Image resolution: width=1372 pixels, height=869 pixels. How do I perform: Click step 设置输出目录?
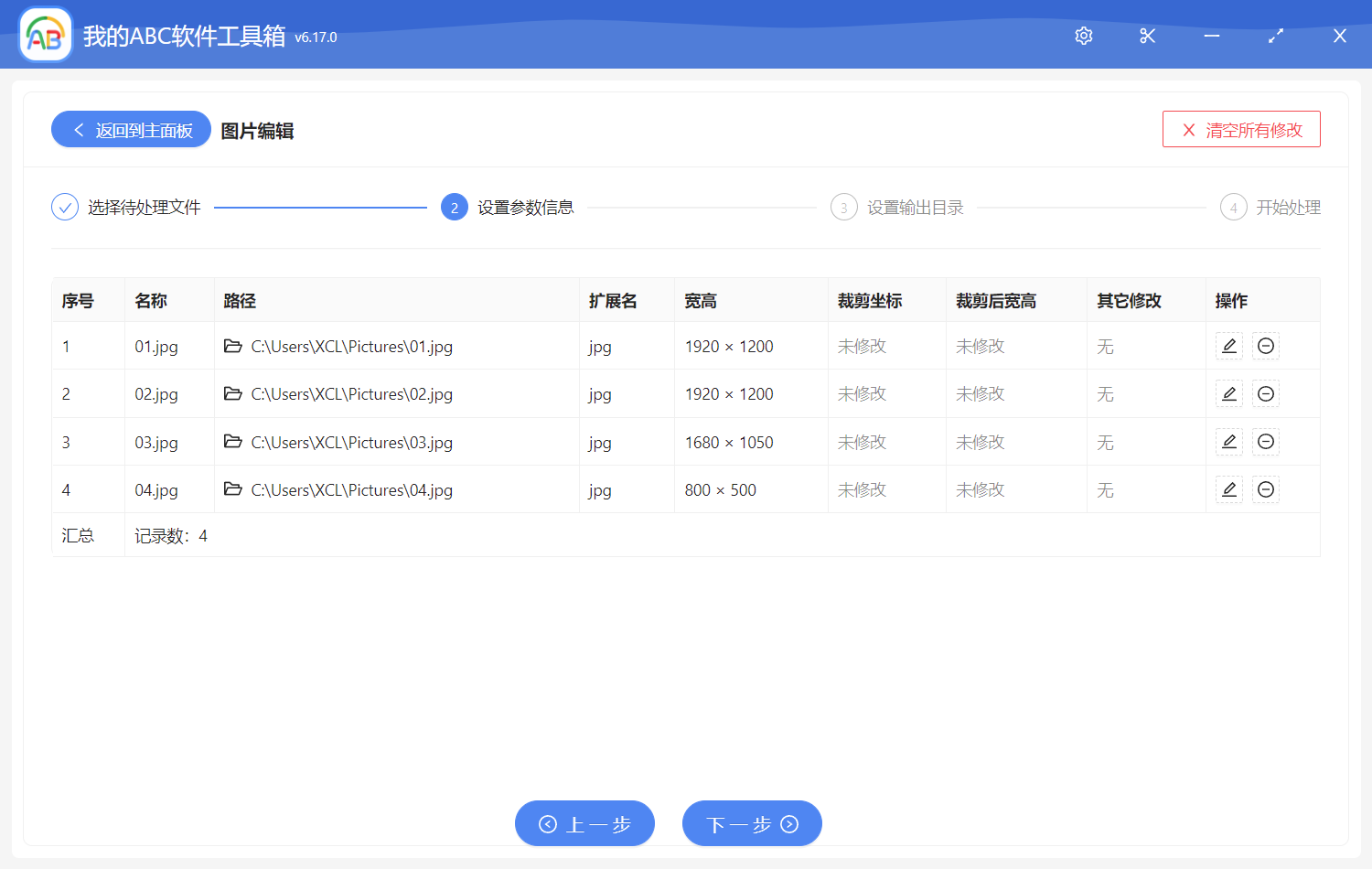click(x=897, y=207)
